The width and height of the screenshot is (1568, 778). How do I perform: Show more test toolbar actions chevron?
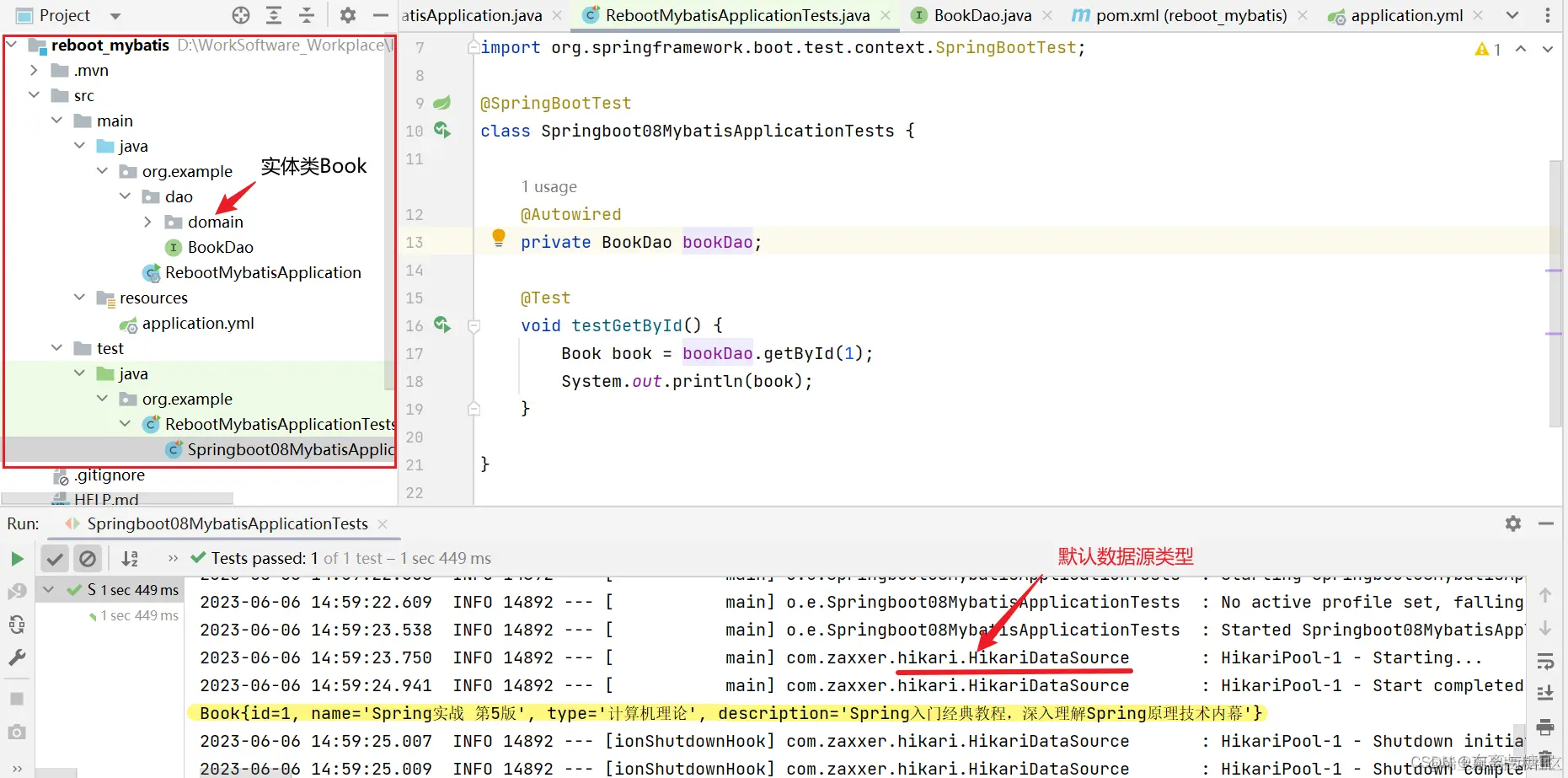pos(173,558)
